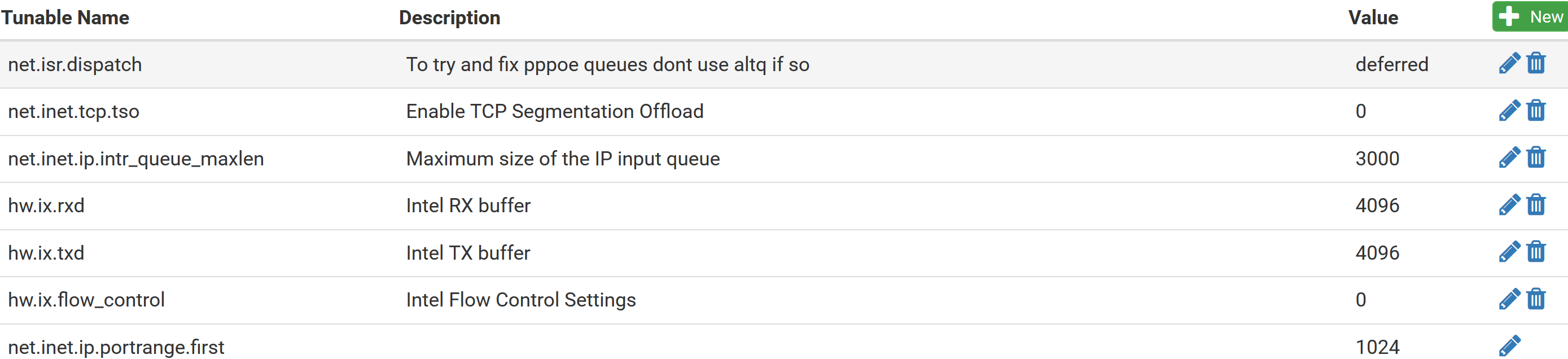This screenshot has width=1568, height=359.
Task: Add a New tunable
Action: pos(1530,16)
